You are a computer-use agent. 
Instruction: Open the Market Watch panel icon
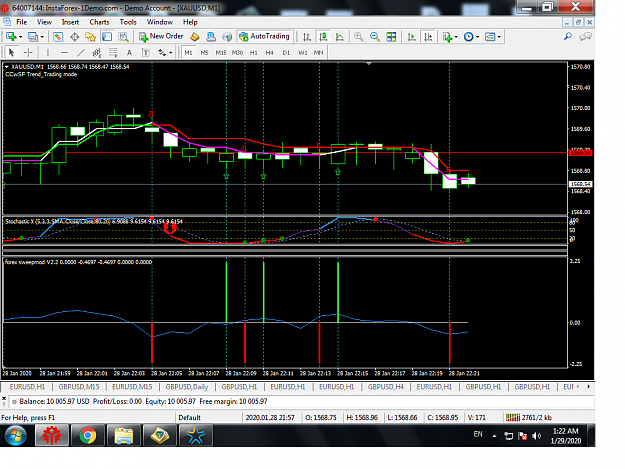(x=58, y=37)
